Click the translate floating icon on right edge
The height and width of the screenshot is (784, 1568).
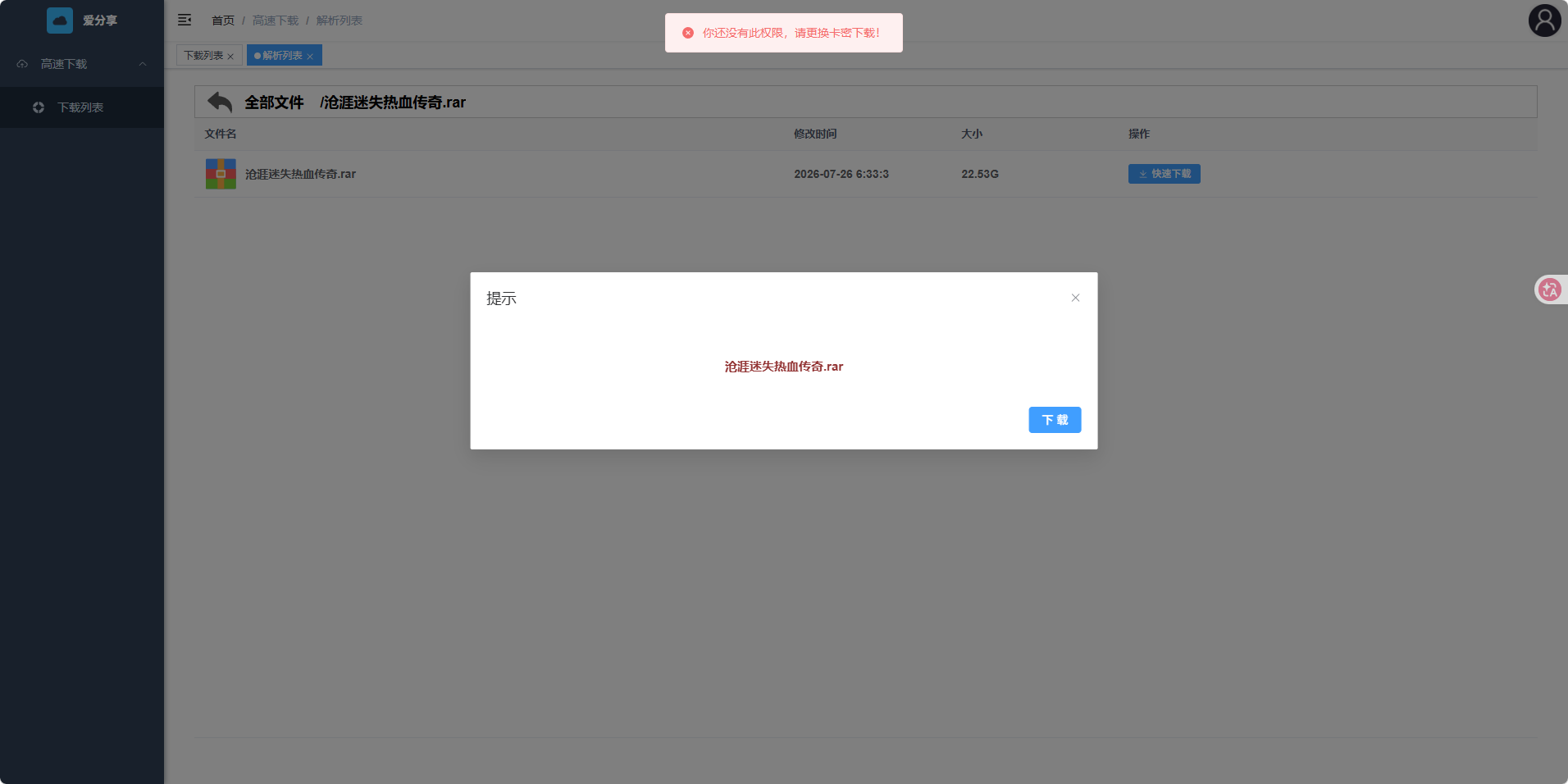1550,289
